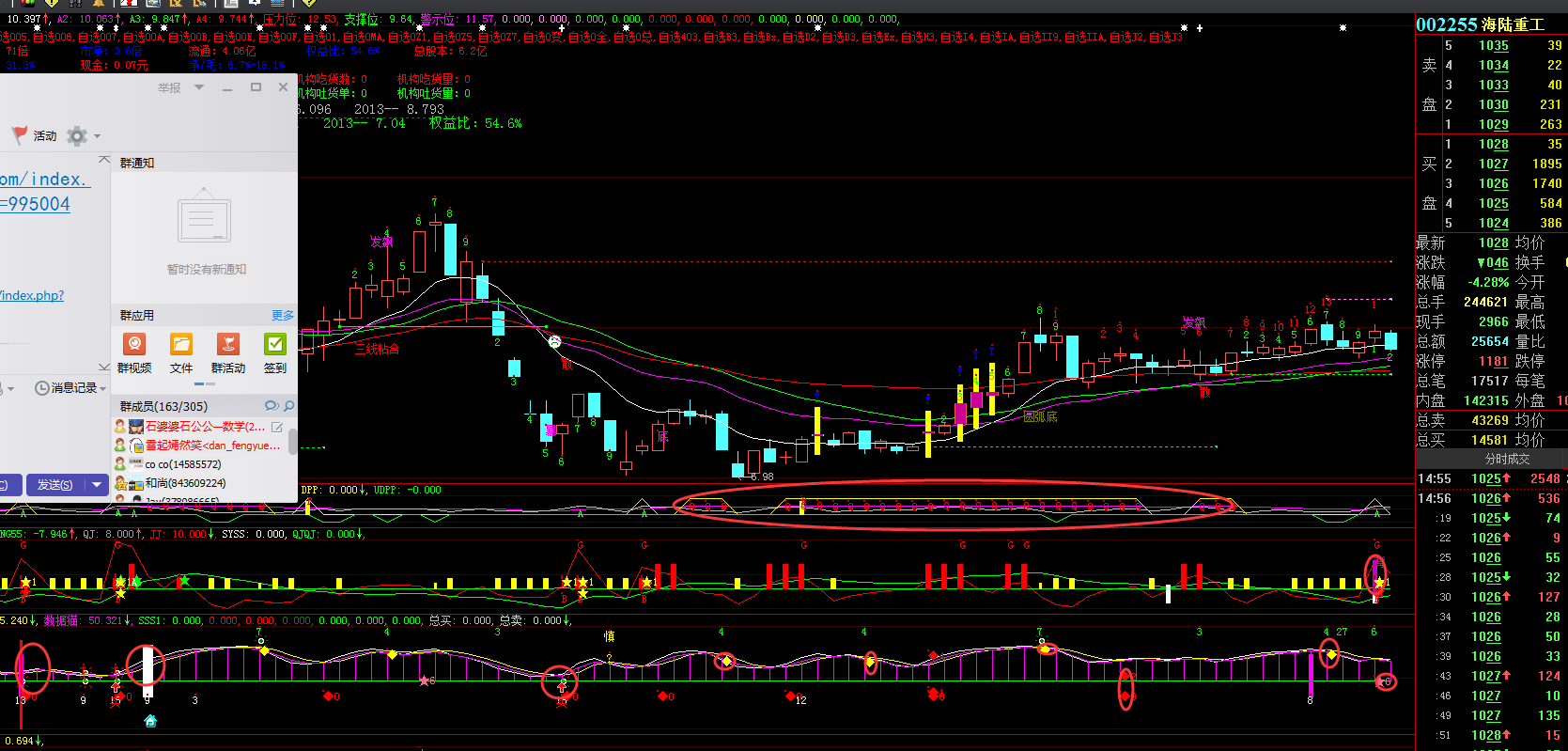Select member co co(14585572)

183,464
